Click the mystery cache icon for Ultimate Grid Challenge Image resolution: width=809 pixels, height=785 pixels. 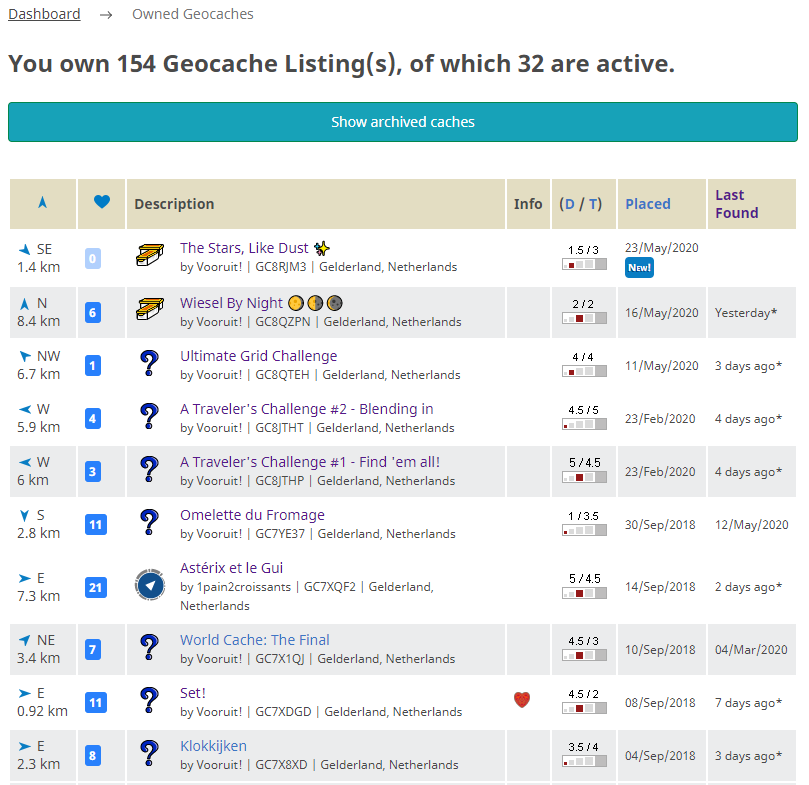coord(150,365)
